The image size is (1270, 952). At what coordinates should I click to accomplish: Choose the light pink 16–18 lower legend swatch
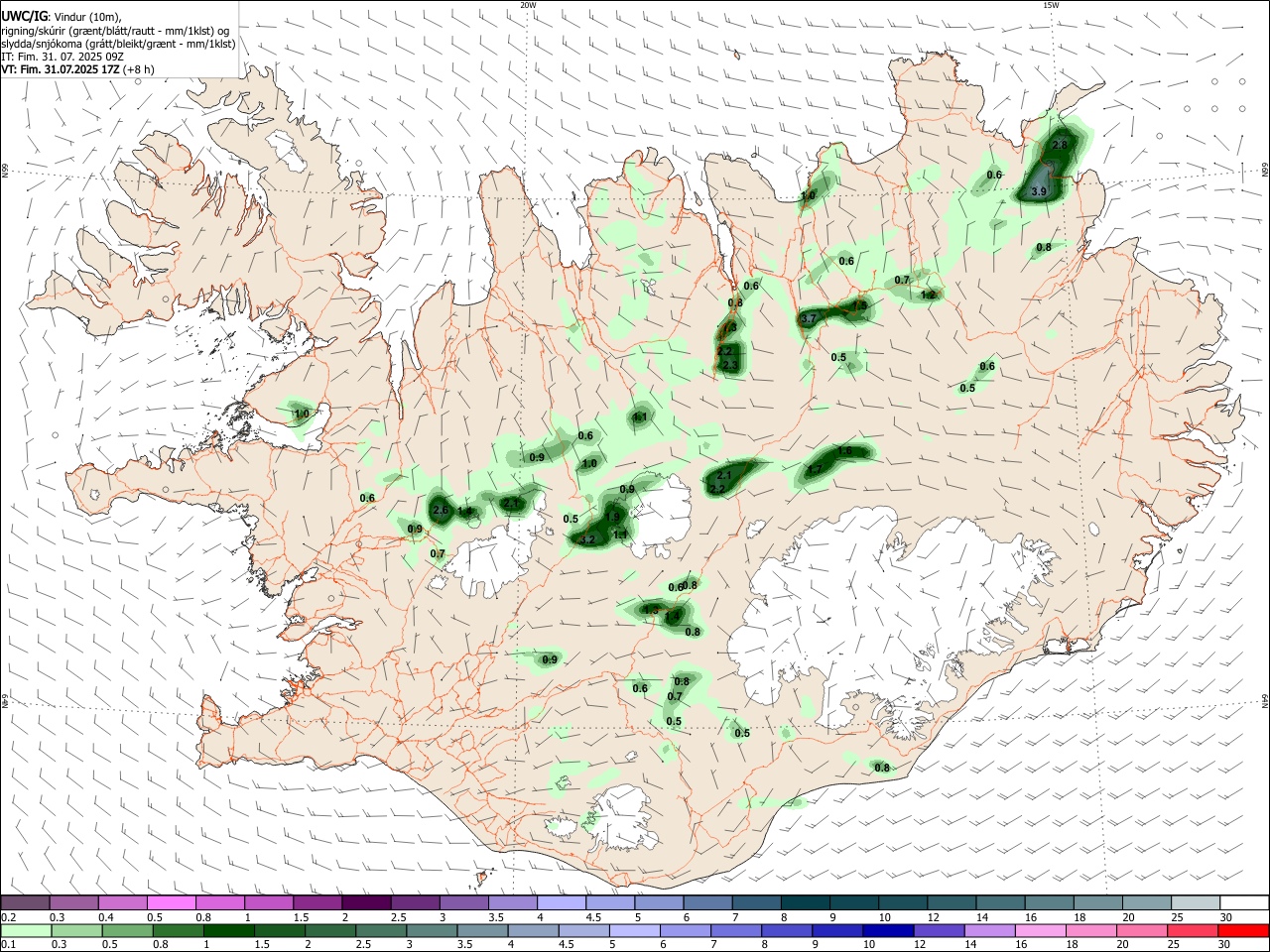(x=1041, y=930)
